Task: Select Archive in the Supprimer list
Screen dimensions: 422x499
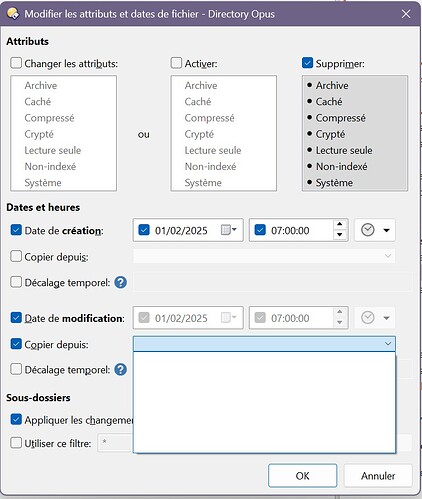Action: coord(332,85)
